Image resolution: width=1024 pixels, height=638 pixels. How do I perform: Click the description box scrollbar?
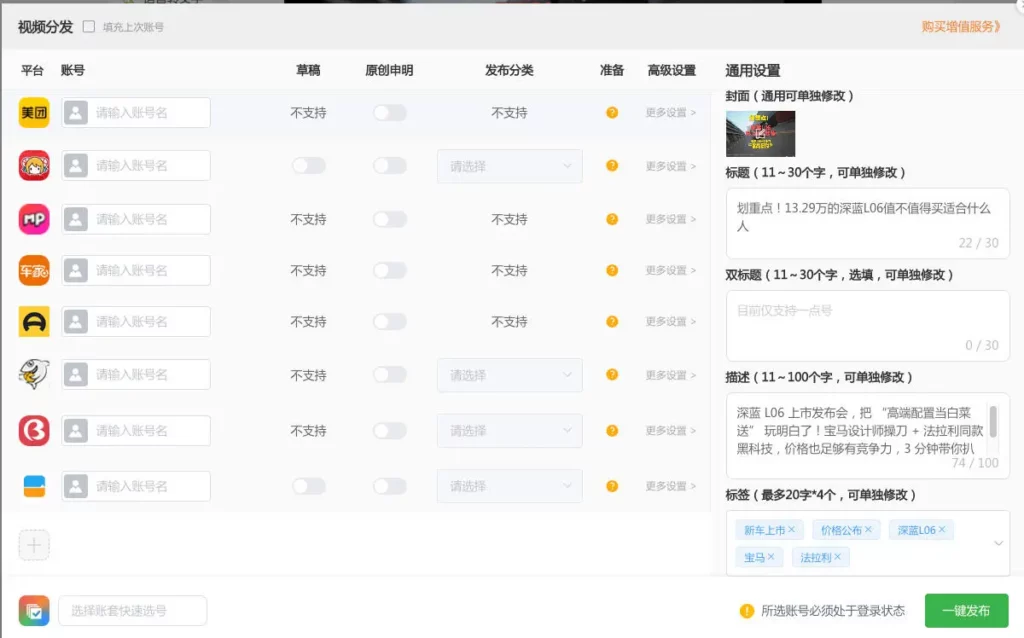coord(993,420)
